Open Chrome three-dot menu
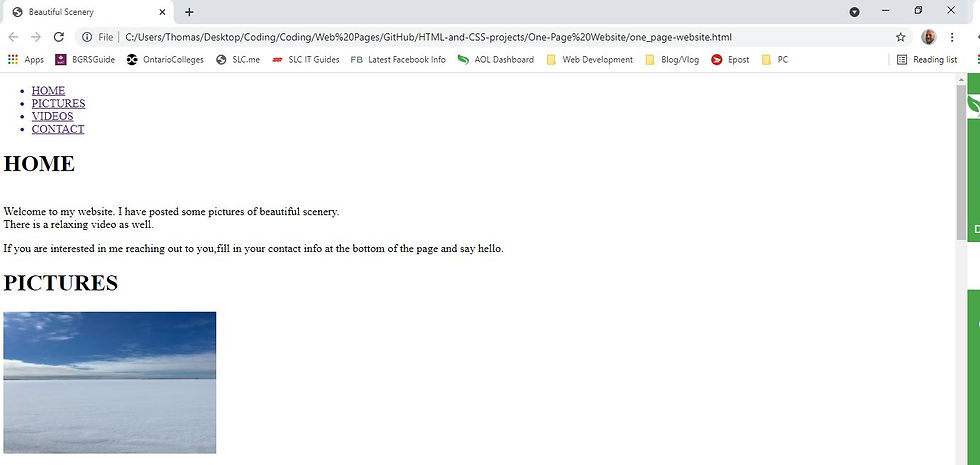Image resolution: width=980 pixels, height=465 pixels. [x=952, y=37]
